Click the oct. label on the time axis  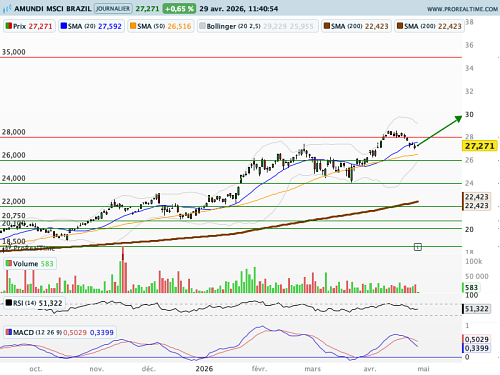[36, 369]
